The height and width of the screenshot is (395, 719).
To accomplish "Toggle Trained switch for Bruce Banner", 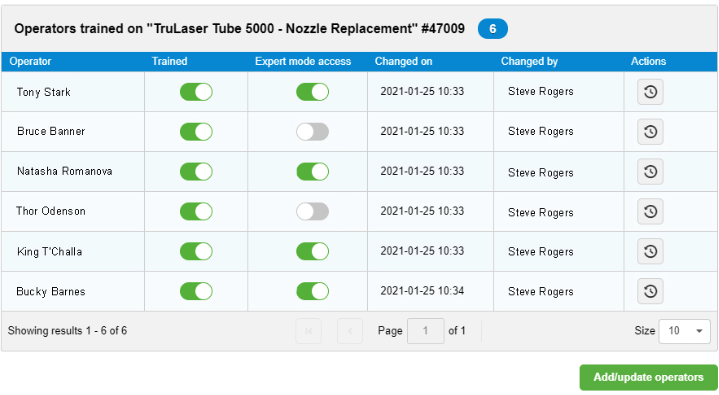I will (196, 132).
